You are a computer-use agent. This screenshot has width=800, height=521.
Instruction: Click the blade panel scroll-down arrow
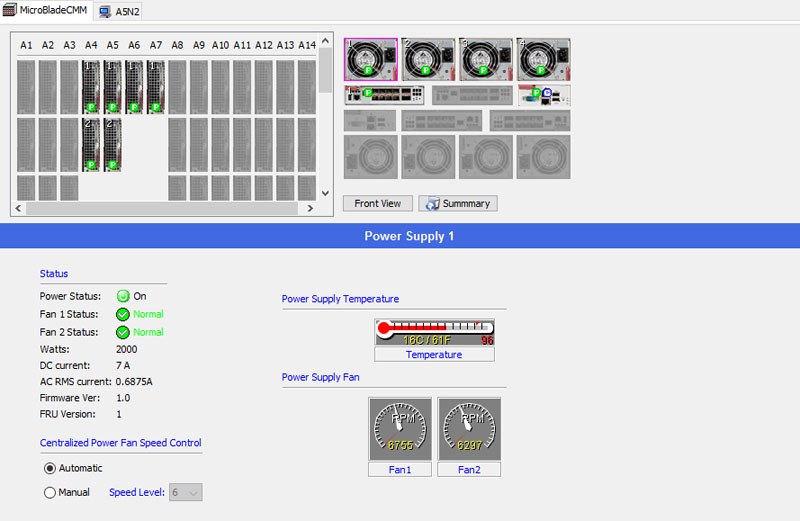coord(325,192)
